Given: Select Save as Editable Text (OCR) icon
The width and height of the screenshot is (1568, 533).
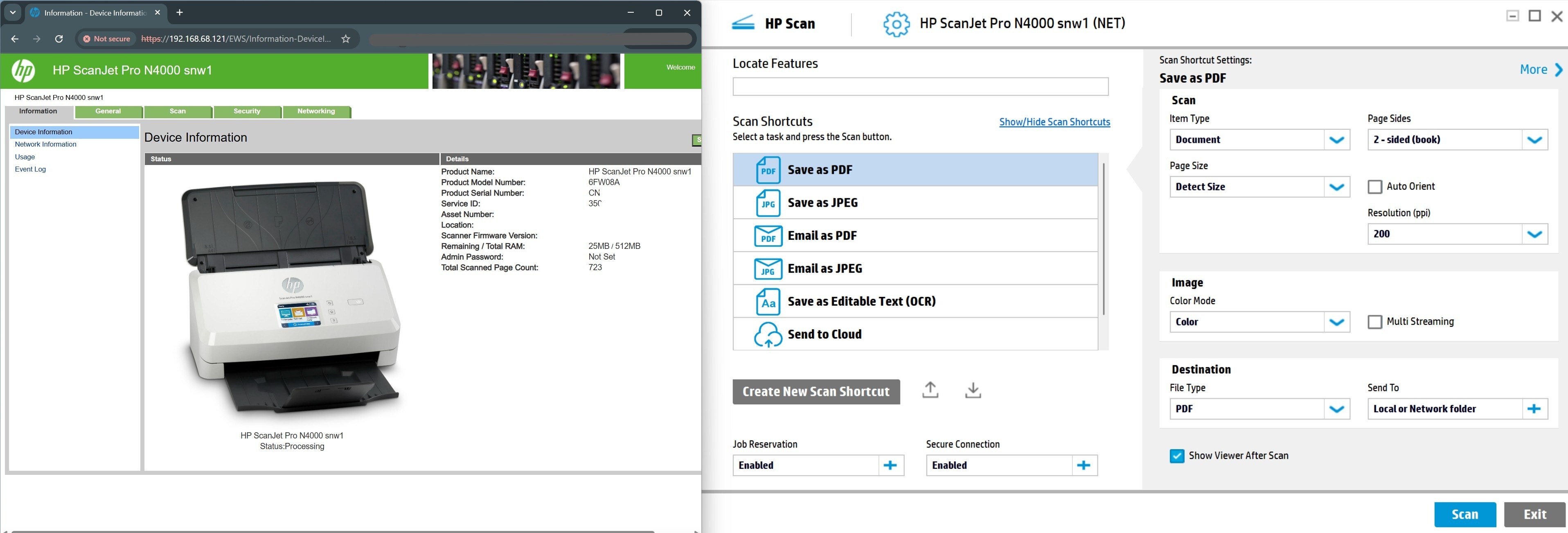Looking at the screenshot, I should pyautogui.click(x=768, y=302).
